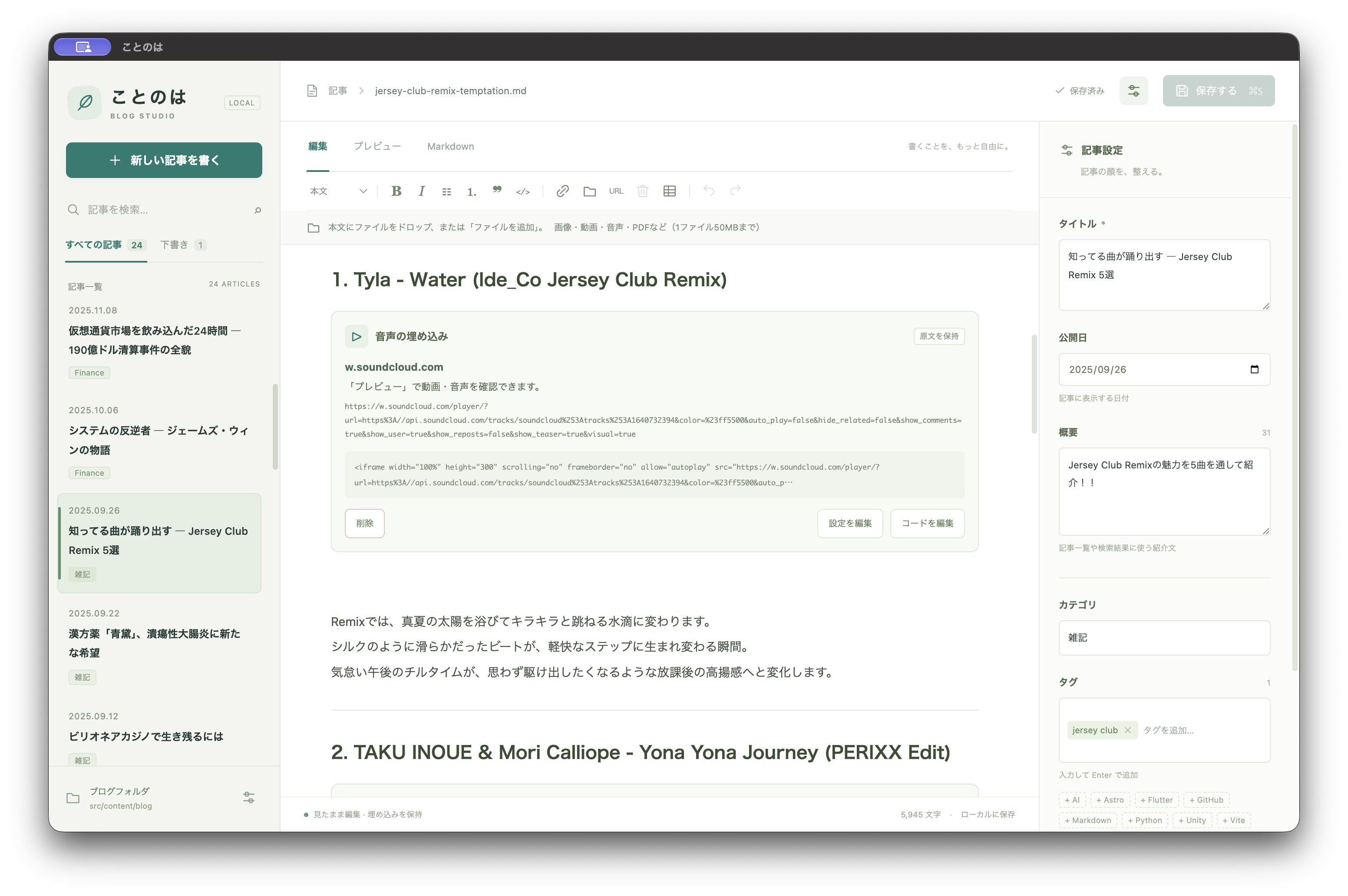Click the trash icon in the toolbar
Image resolution: width=1348 pixels, height=896 pixels.
(x=643, y=191)
